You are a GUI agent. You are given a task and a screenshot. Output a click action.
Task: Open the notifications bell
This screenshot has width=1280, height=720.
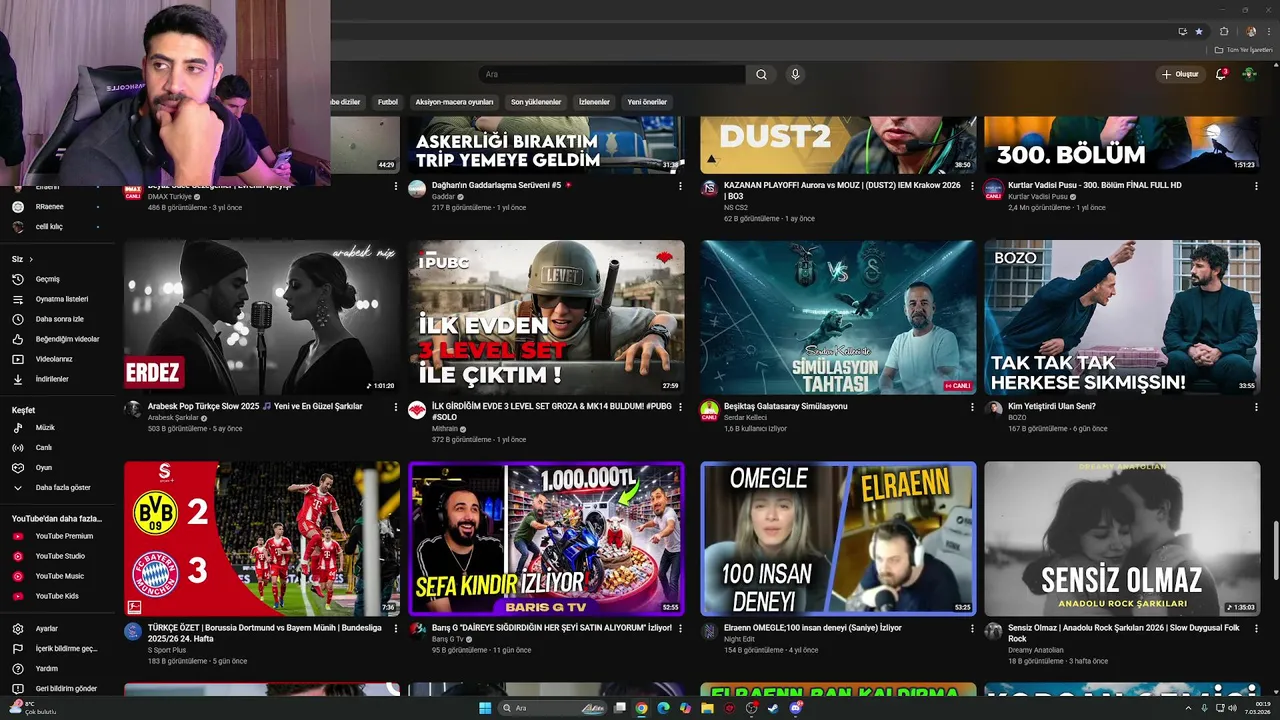tap(1220, 74)
